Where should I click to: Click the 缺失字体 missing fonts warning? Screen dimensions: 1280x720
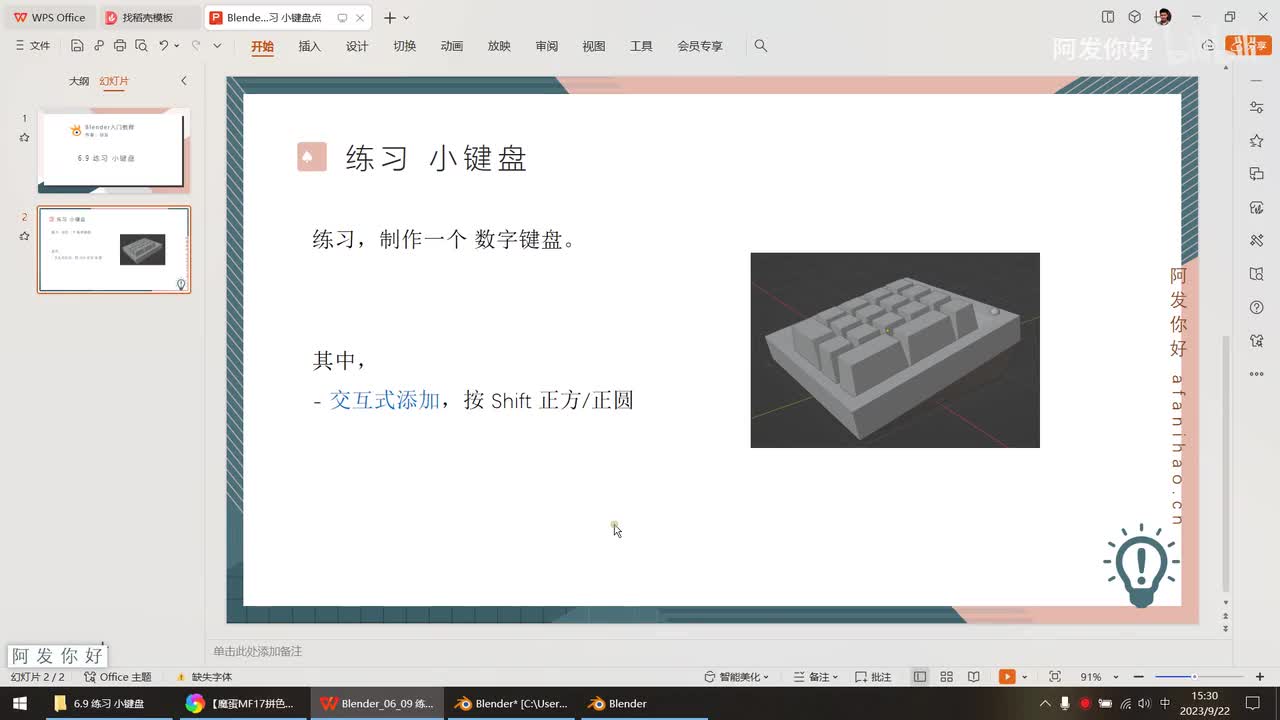click(203, 677)
